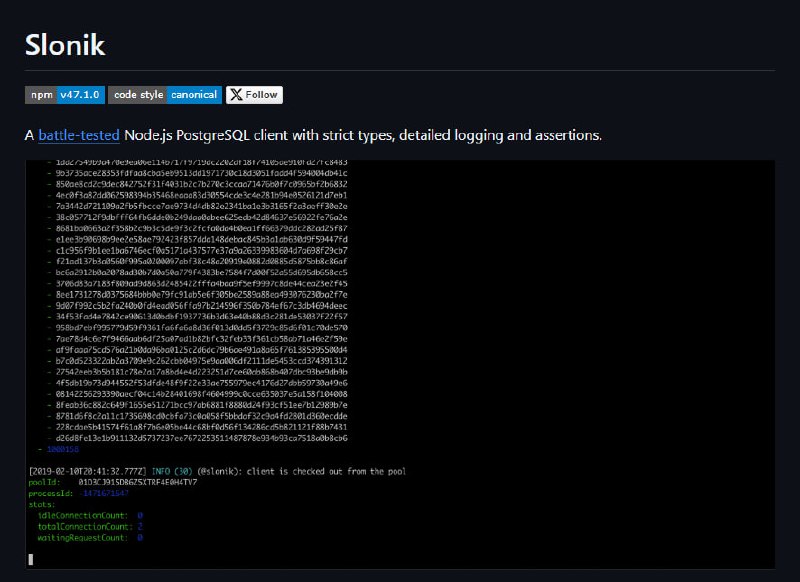This screenshot has width=800, height=582.
Task: Click the 'client is checked out from the pool' log line
Action: pos(327,471)
